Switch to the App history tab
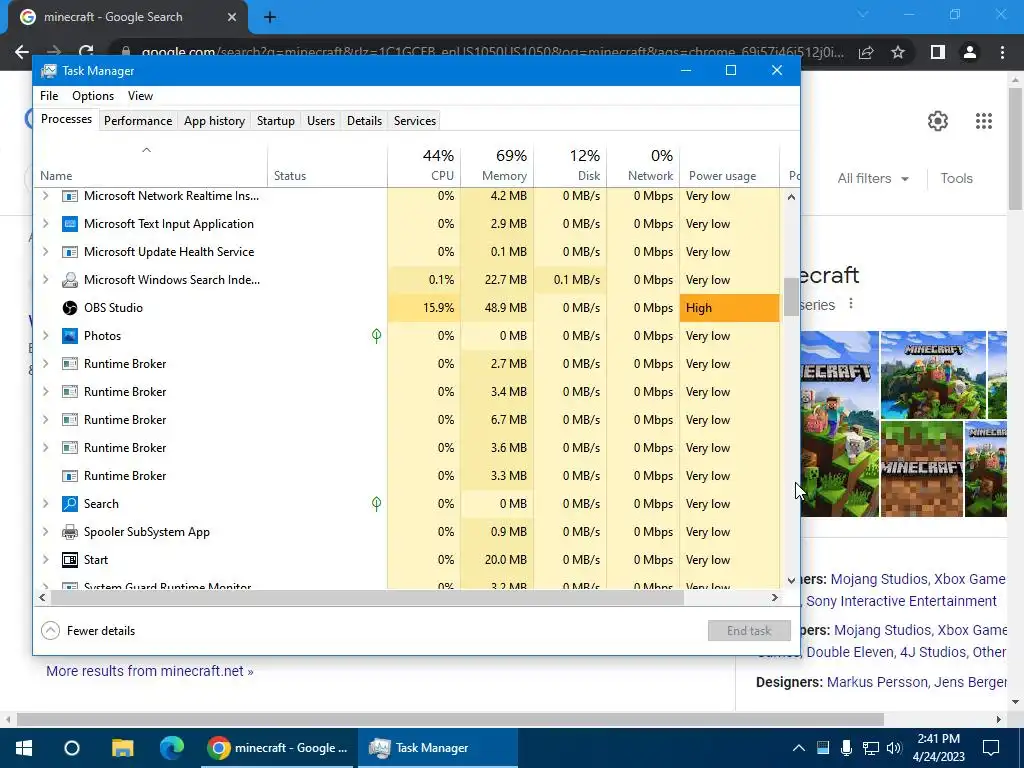Image resolution: width=1024 pixels, height=768 pixels. tap(214, 121)
